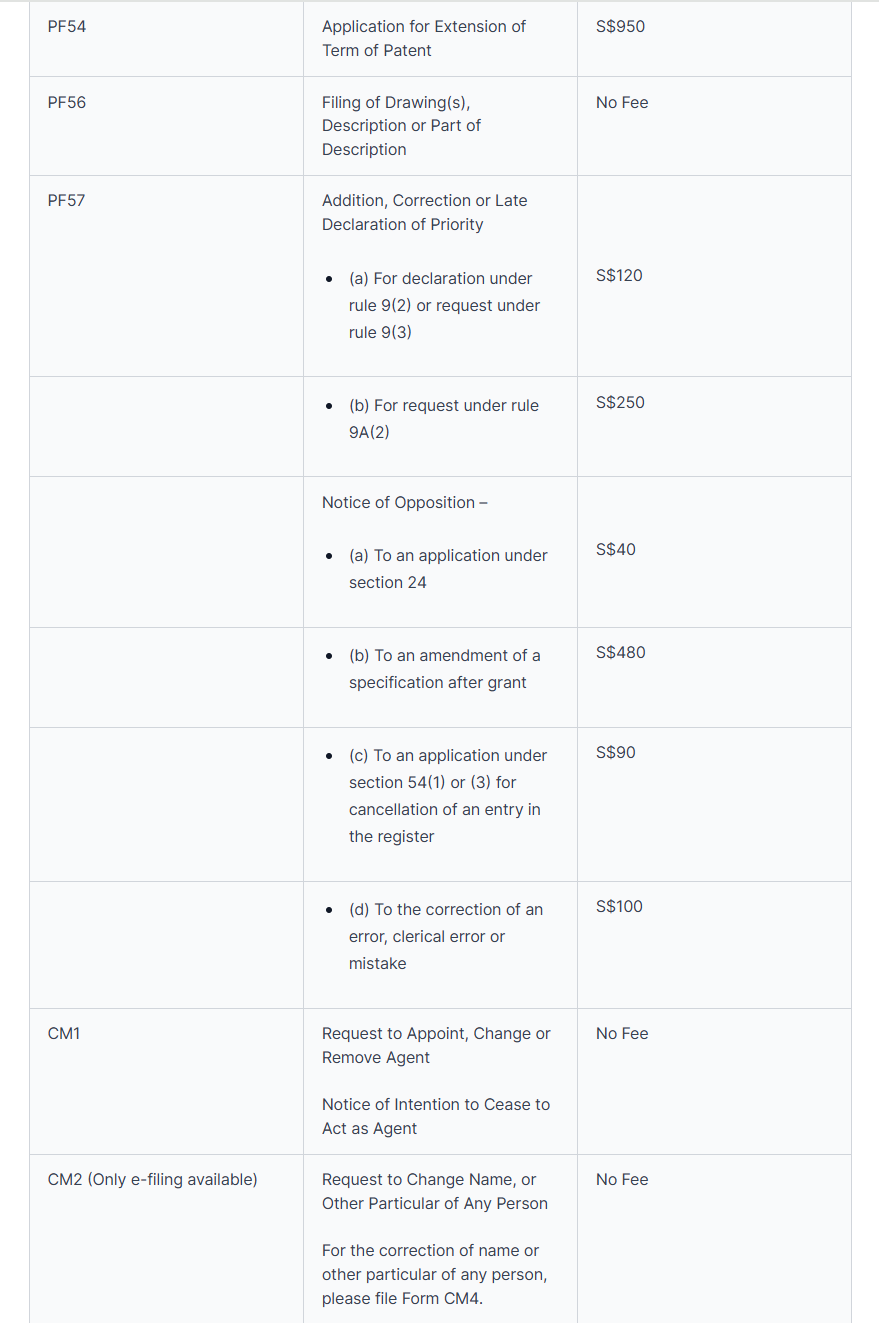Click "Request to Appoint, Change or Remove Agent"

(x=435, y=1046)
